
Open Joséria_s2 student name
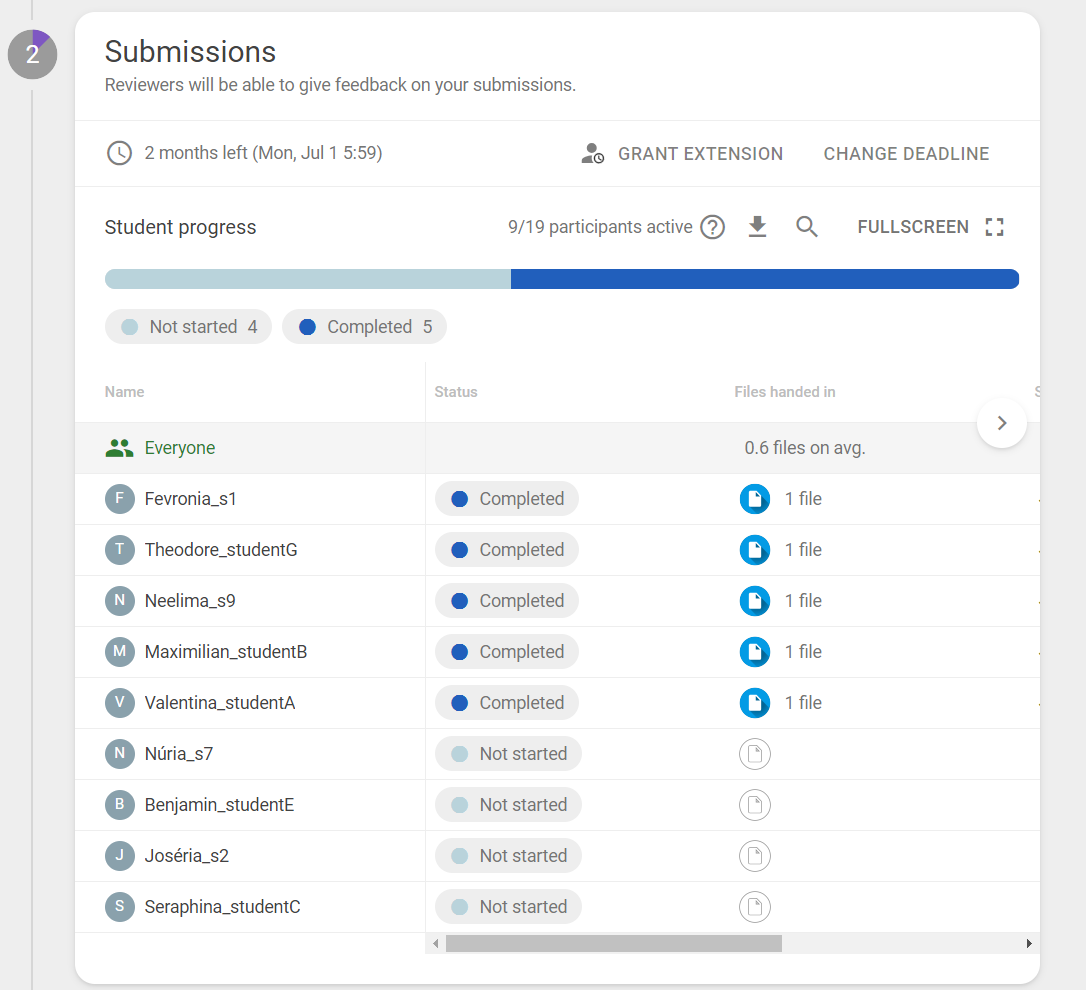coord(186,856)
